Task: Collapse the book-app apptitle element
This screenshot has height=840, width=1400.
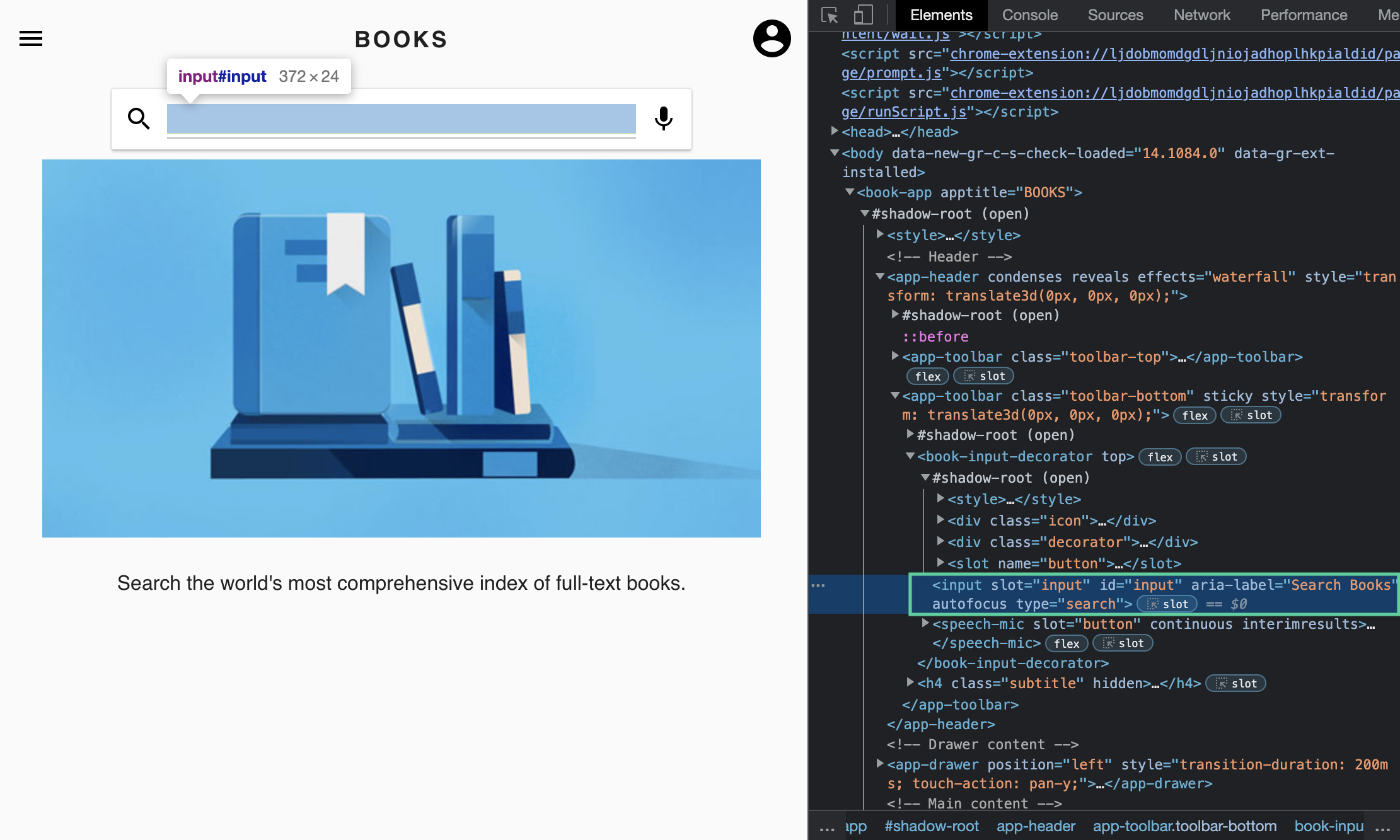Action: click(850, 192)
